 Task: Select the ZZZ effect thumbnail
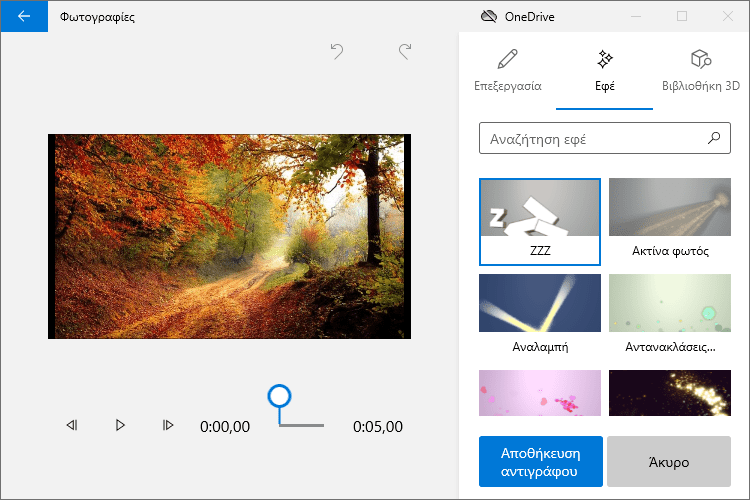(540, 222)
